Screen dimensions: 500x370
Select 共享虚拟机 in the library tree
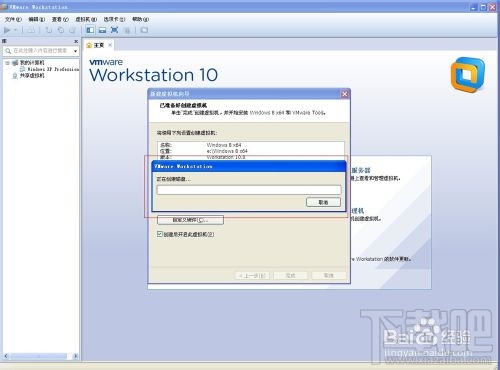(32, 76)
